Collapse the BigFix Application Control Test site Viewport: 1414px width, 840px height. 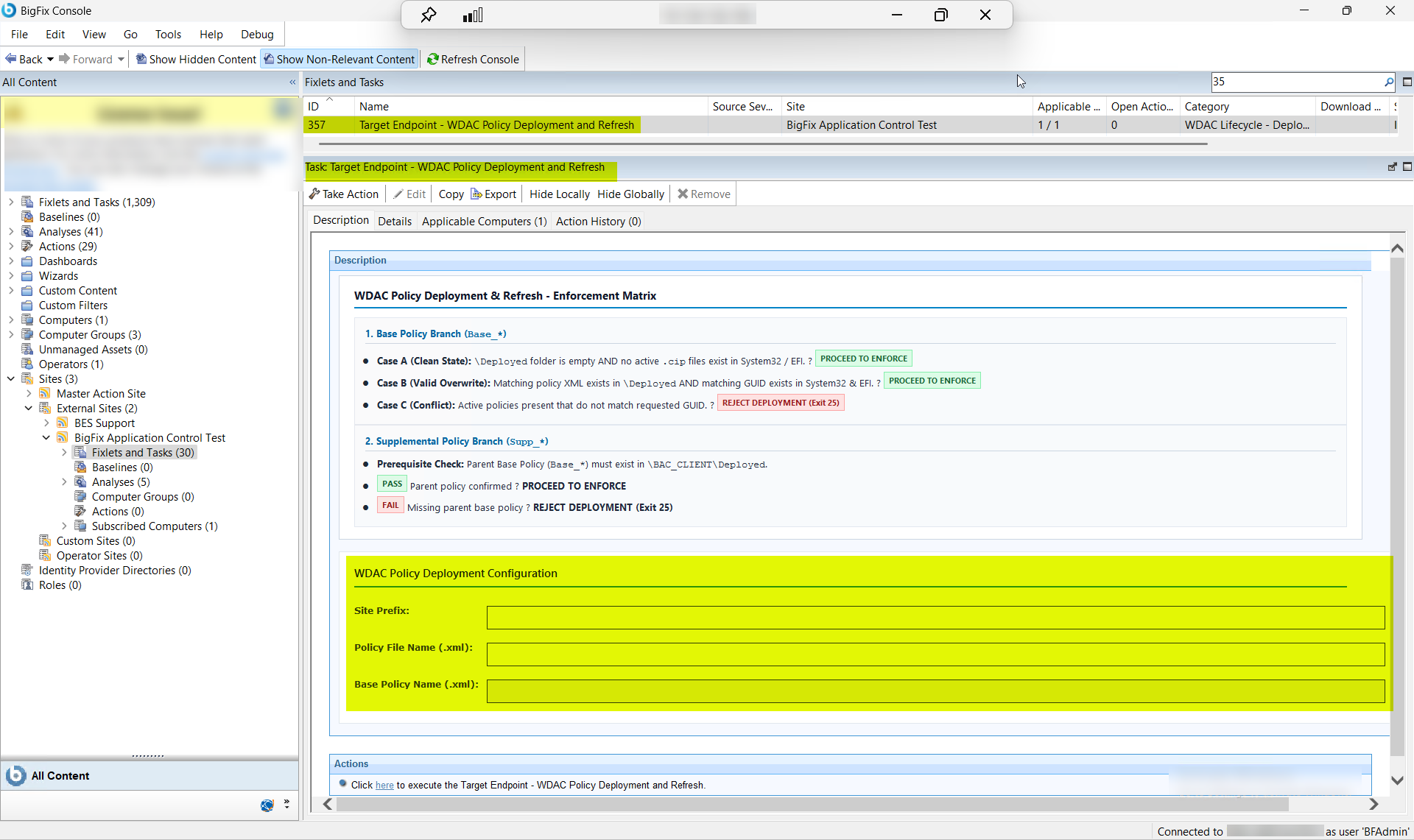click(46, 438)
